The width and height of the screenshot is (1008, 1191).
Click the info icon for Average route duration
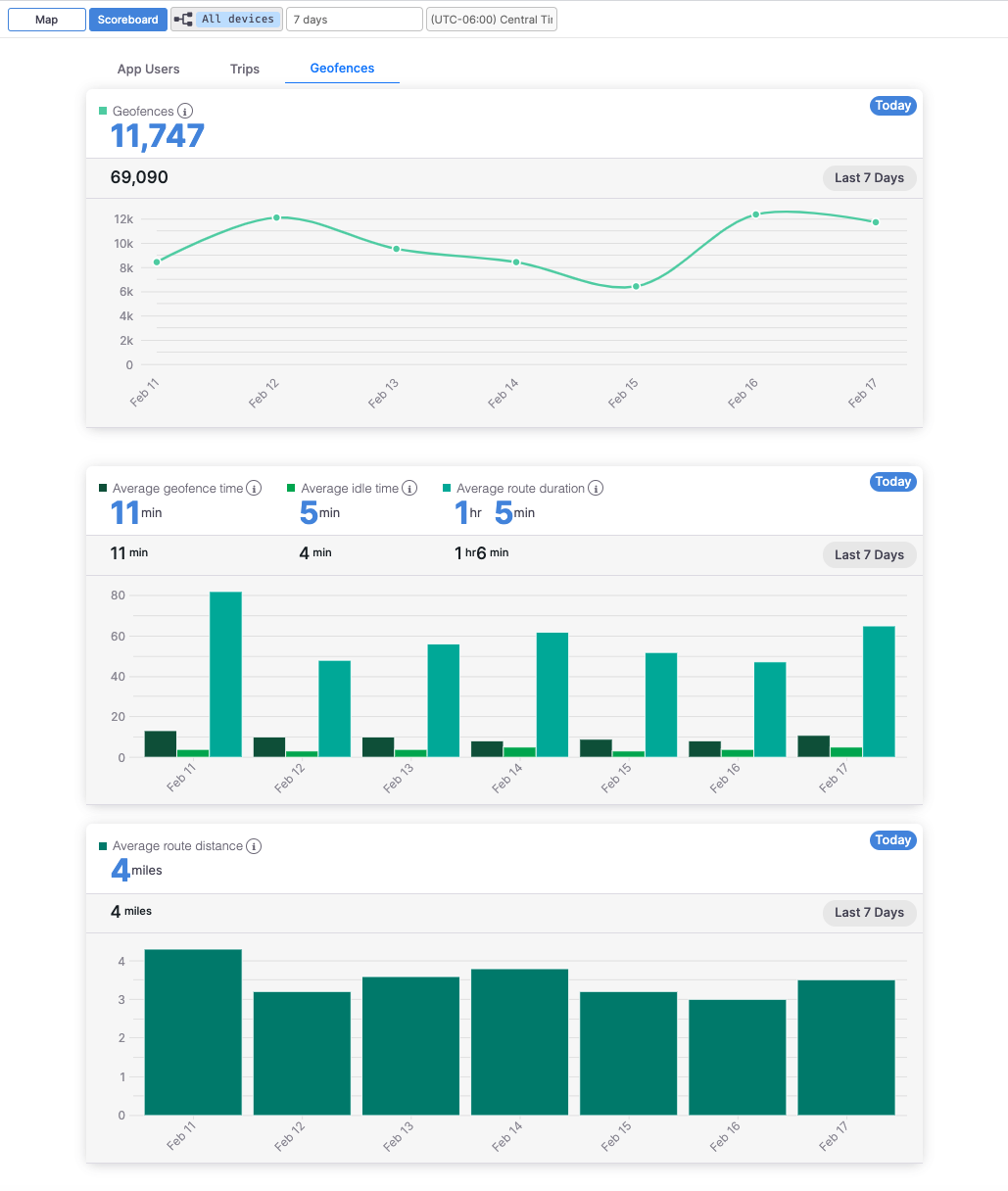(596, 488)
